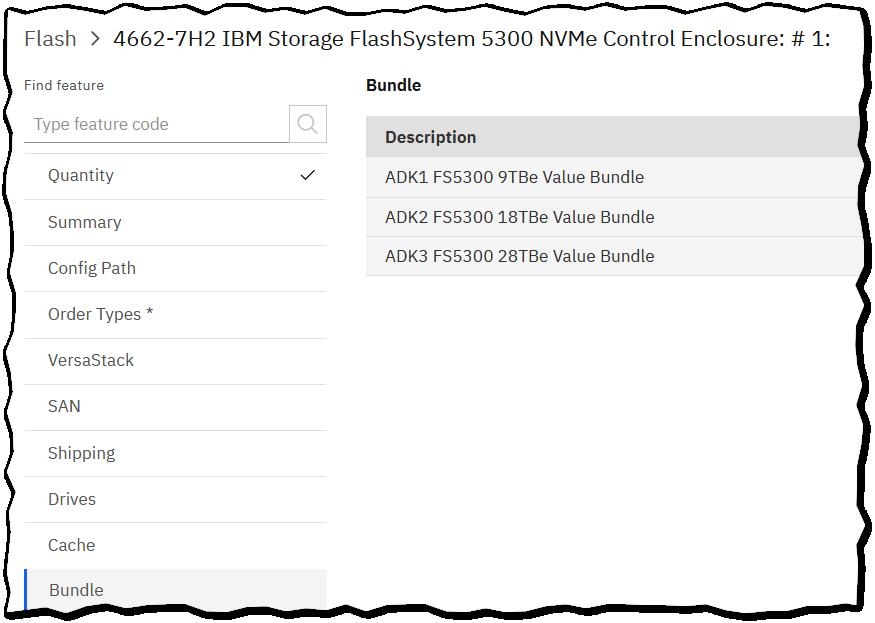This screenshot has height=623, width=875.
Task: Open the Config Path section
Action: click(x=92, y=268)
